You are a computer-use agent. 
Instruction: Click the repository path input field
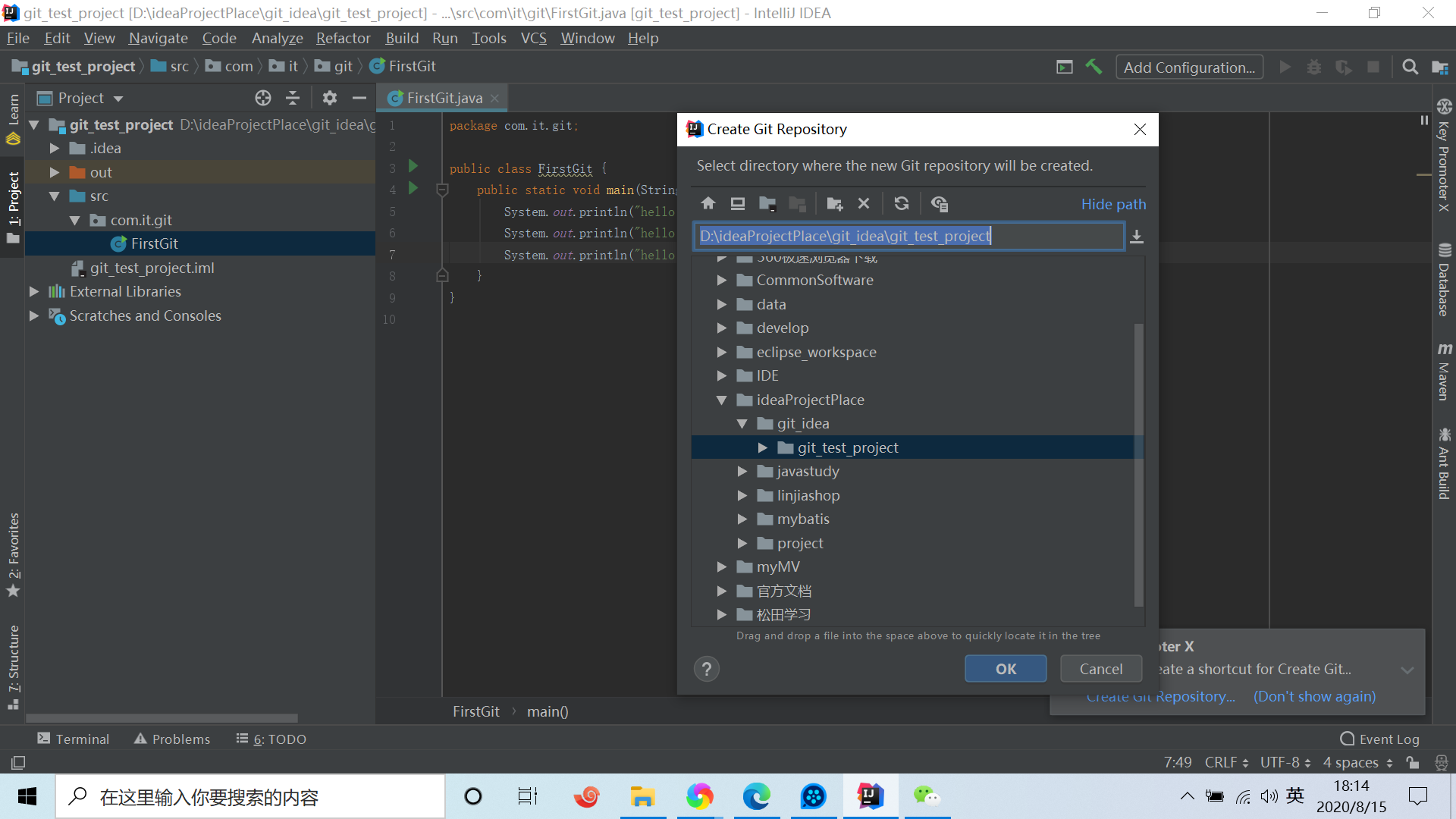point(908,236)
